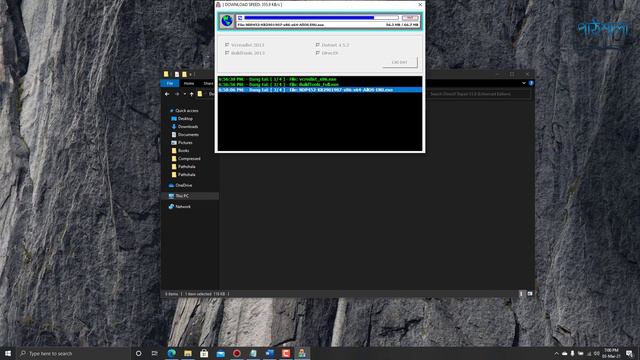Switch Explorer to large icons view

(529, 293)
